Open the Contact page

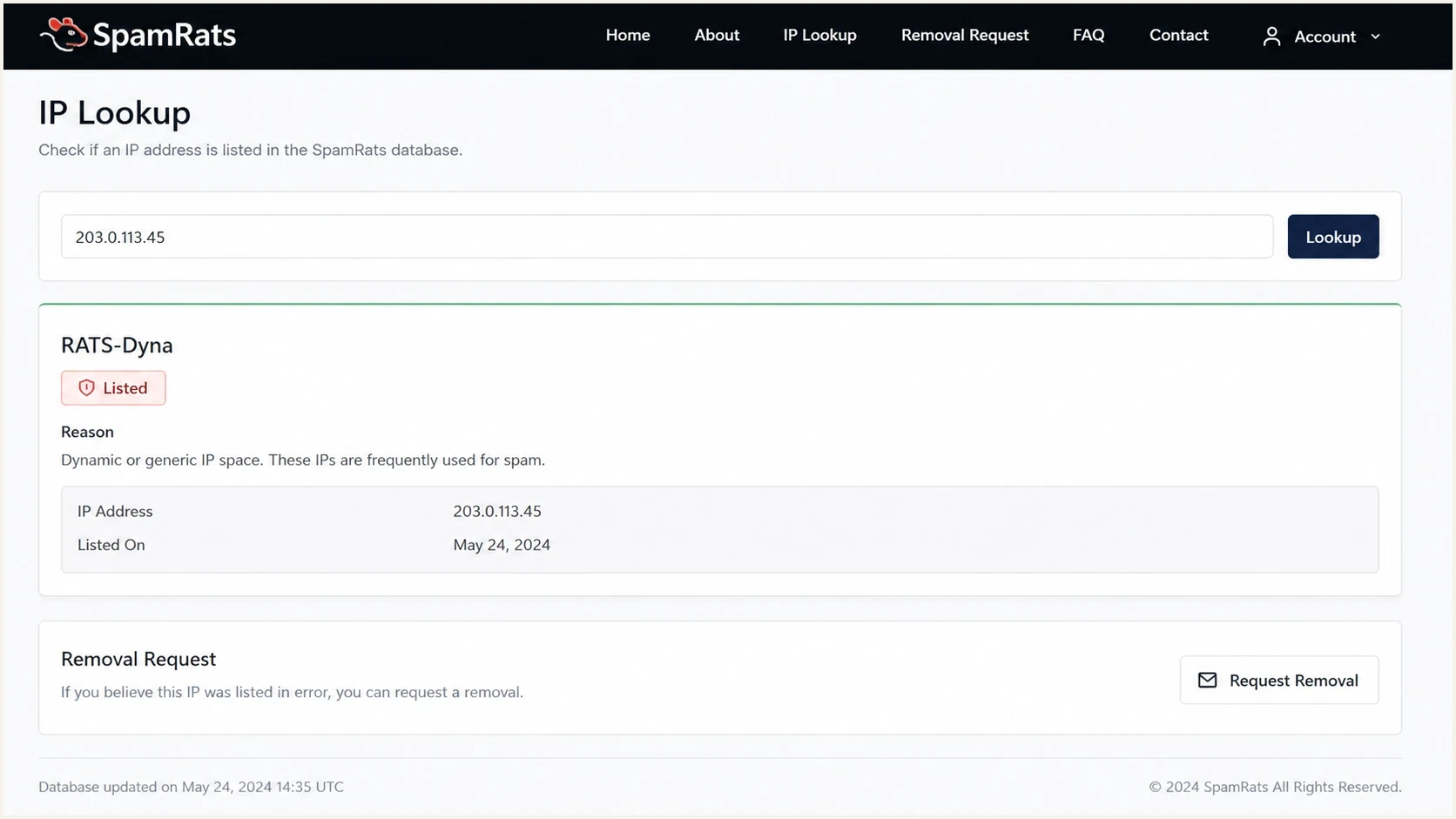(1178, 35)
